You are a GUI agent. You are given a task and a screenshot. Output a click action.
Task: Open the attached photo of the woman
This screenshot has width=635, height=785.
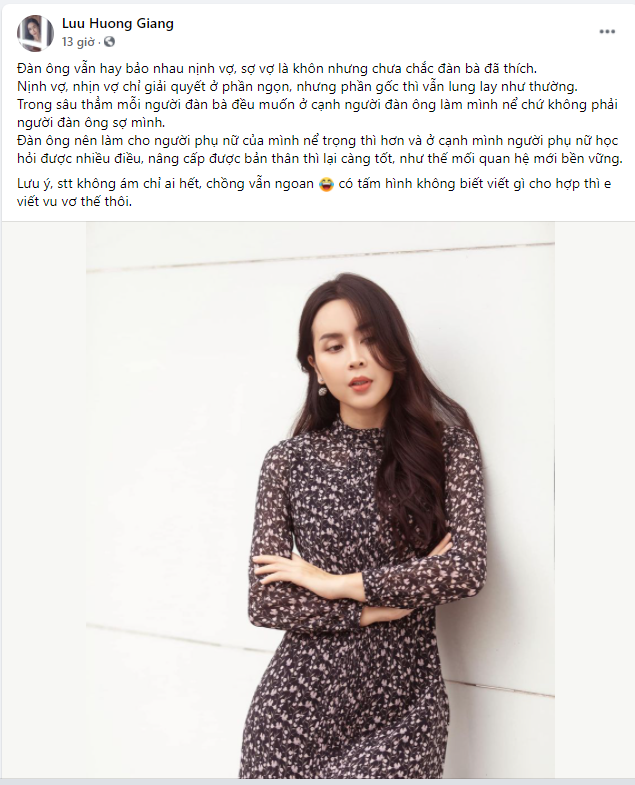tap(321, 500)
